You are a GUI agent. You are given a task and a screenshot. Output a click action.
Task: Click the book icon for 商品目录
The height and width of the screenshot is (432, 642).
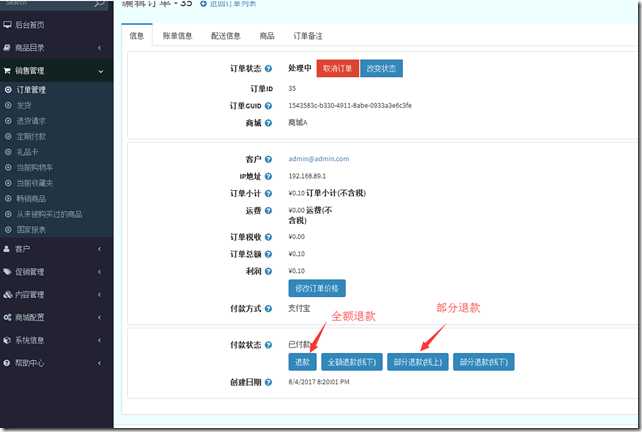(x=7, y=47)
